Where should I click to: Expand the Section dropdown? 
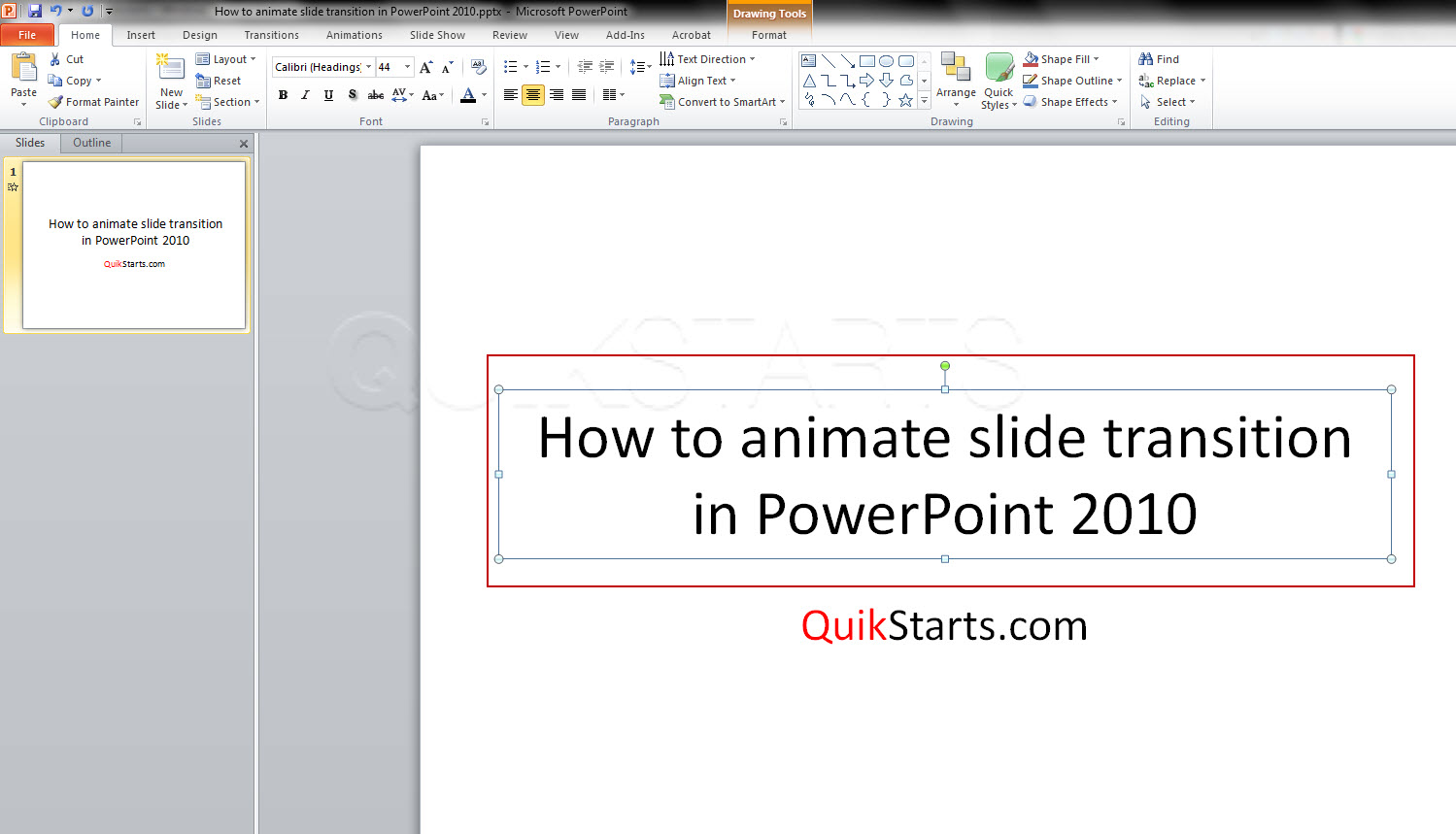[x=227, y=102]
